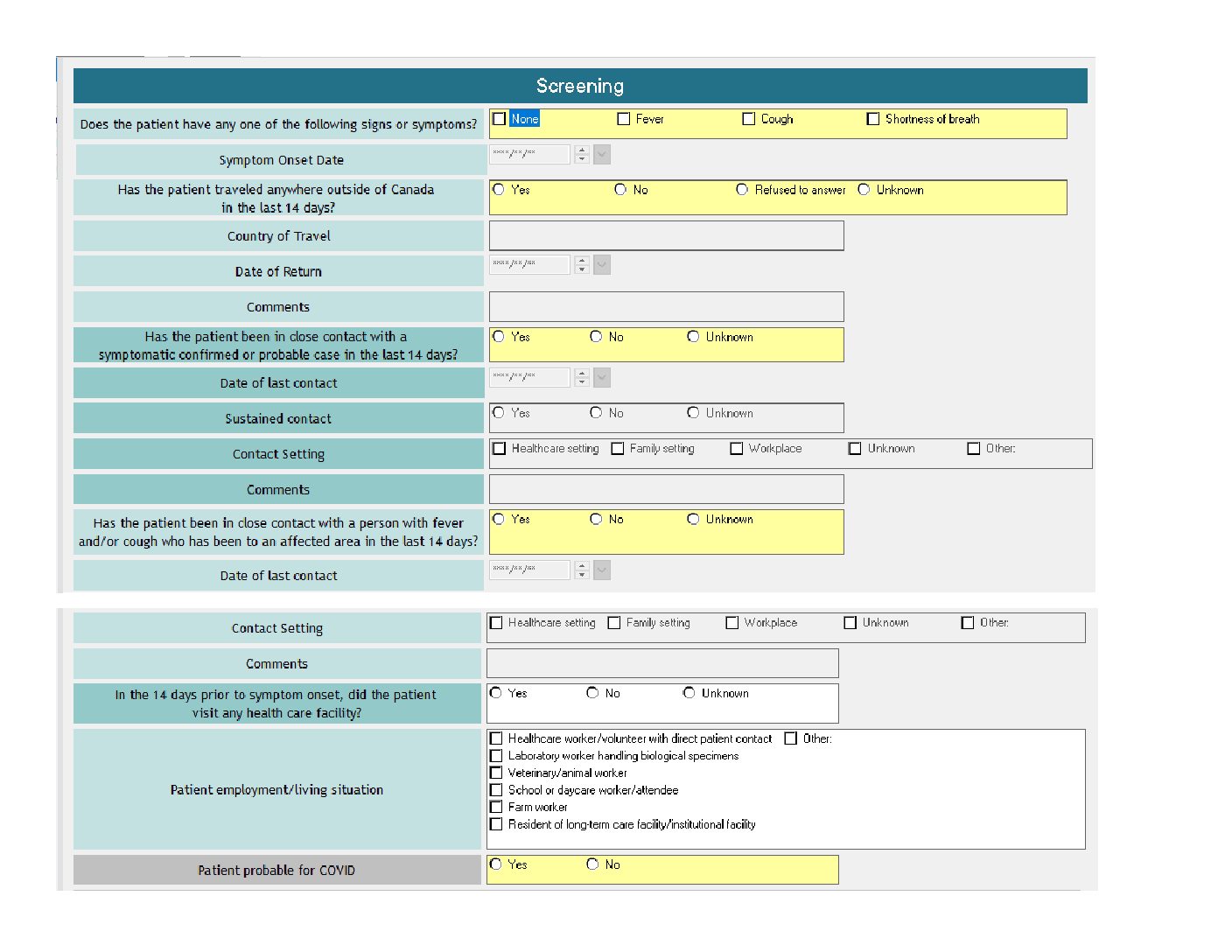This screenshot has height=952, width=1232.
Task: Click the Symptom Onset Date spinner arrows
Action: [x=583, y=155]
